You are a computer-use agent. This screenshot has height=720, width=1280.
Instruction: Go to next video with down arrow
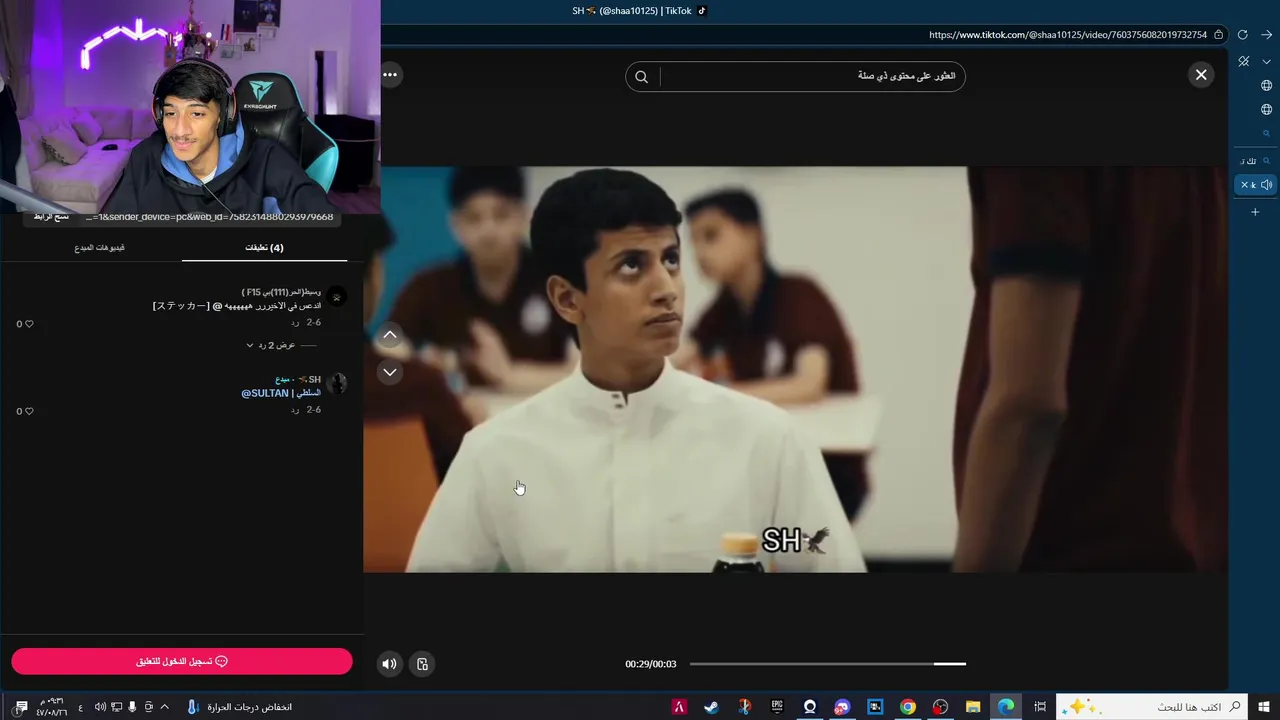click(390, 372)
